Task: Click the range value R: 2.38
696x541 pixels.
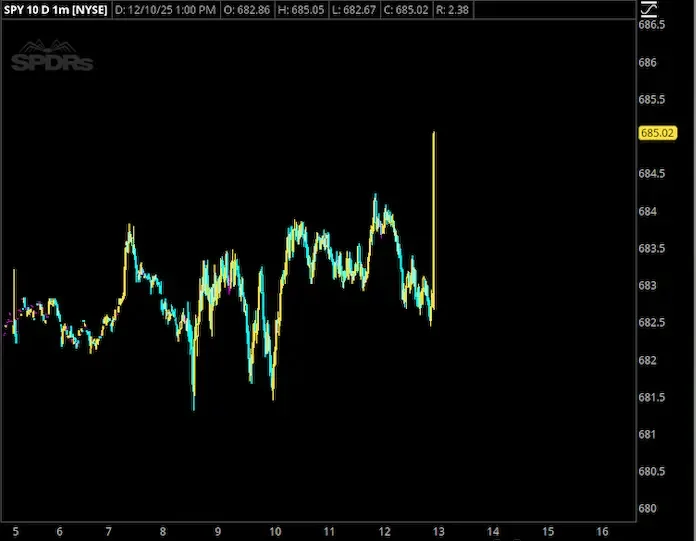Action: tap(452, 10)
